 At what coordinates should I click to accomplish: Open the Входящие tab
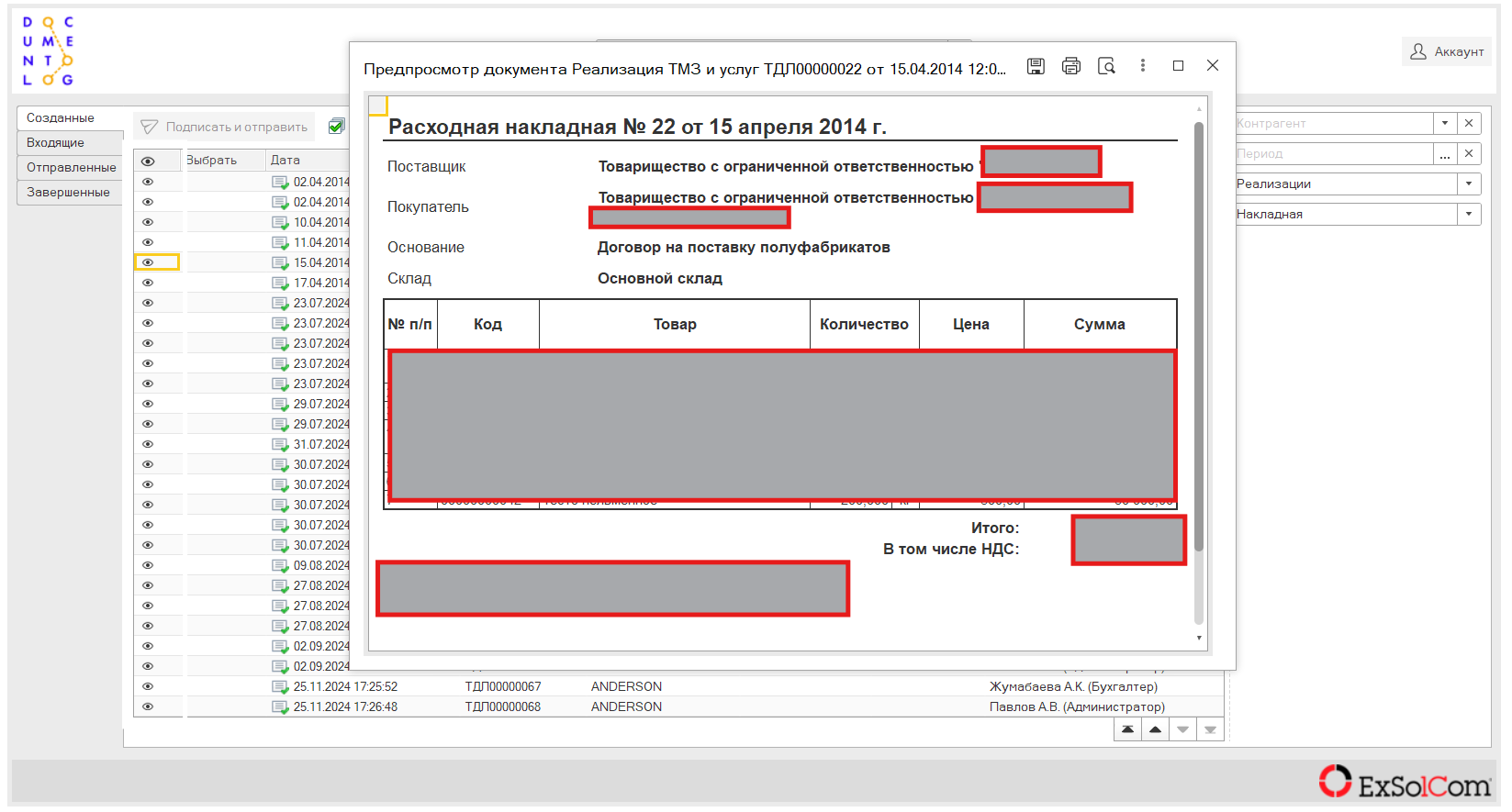[70, 142]
